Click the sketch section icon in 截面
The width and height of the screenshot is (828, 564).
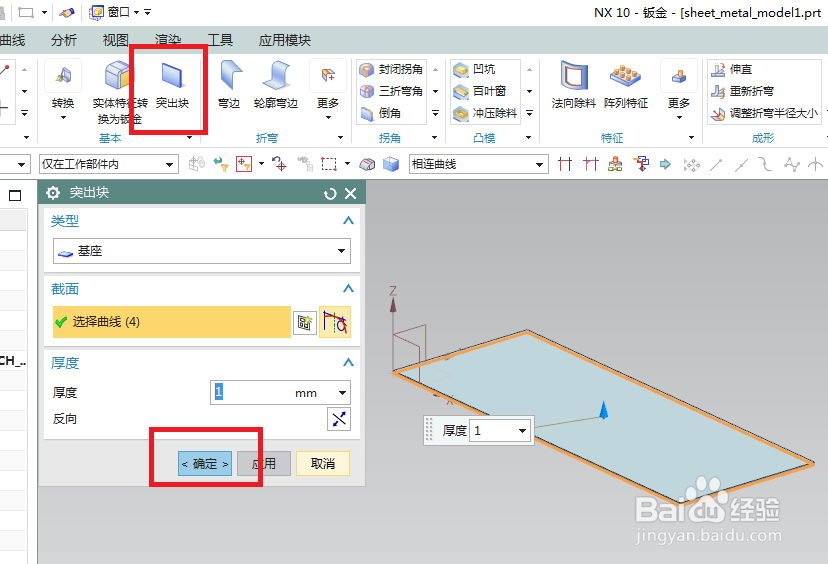pyautogui.click(x=305, y=322)
